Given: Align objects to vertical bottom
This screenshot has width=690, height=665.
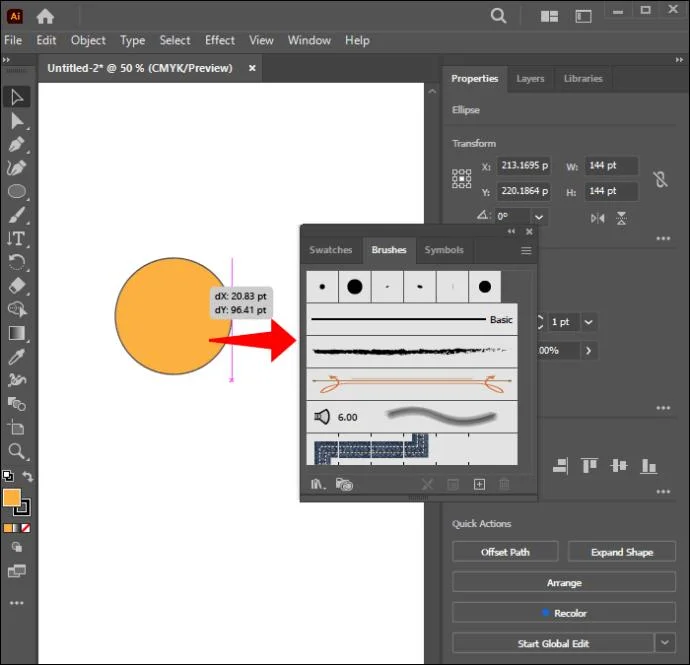Looking at the screenshot, I should (648, 466).
